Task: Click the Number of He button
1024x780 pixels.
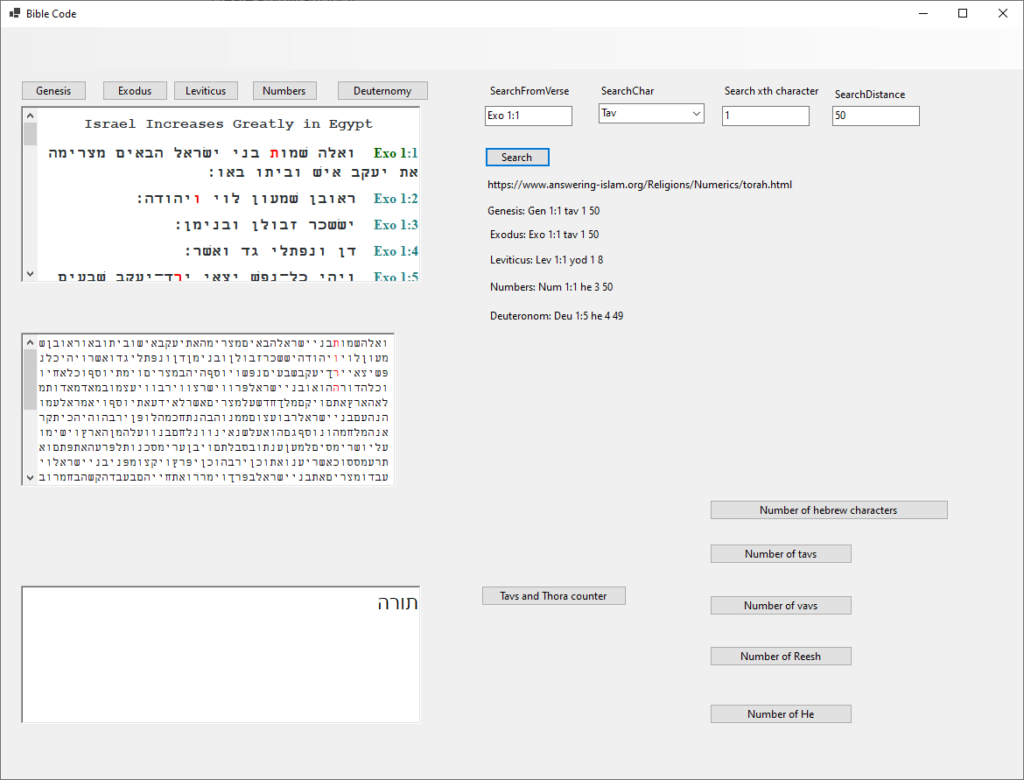Action: (x=780, y=714)
